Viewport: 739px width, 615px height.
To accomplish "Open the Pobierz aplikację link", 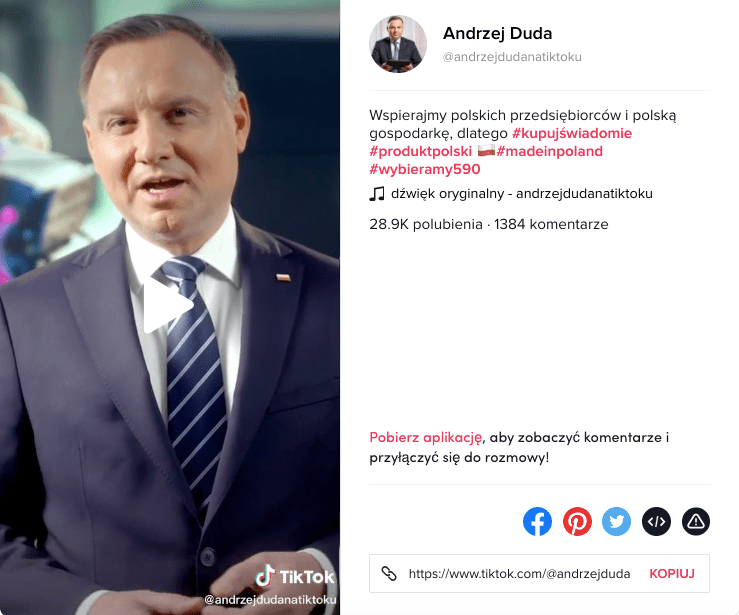I will pyautogui.click(x=426, y=437).
